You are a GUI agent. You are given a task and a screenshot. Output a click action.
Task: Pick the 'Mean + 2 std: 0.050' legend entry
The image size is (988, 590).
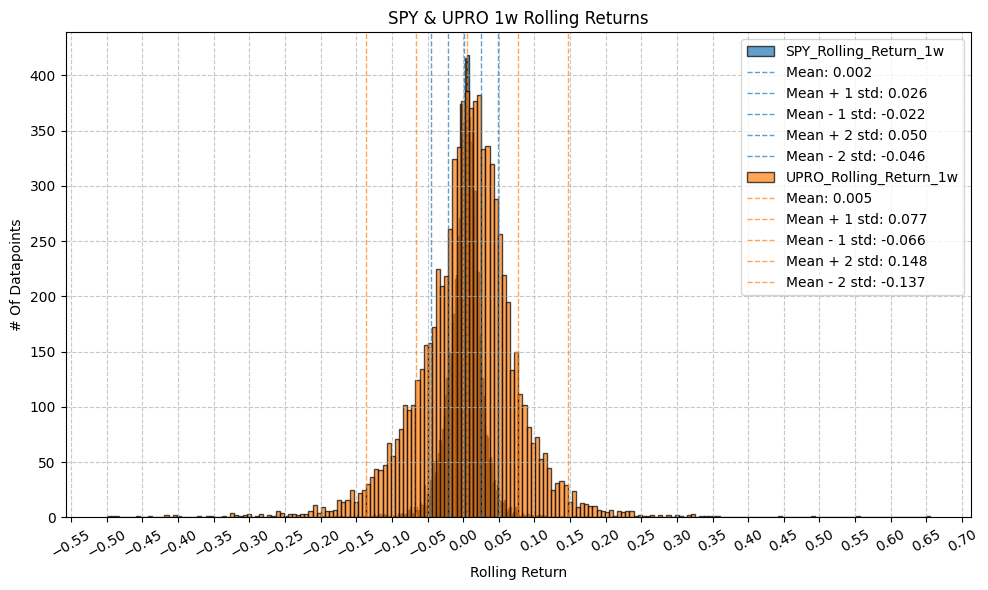856,135
